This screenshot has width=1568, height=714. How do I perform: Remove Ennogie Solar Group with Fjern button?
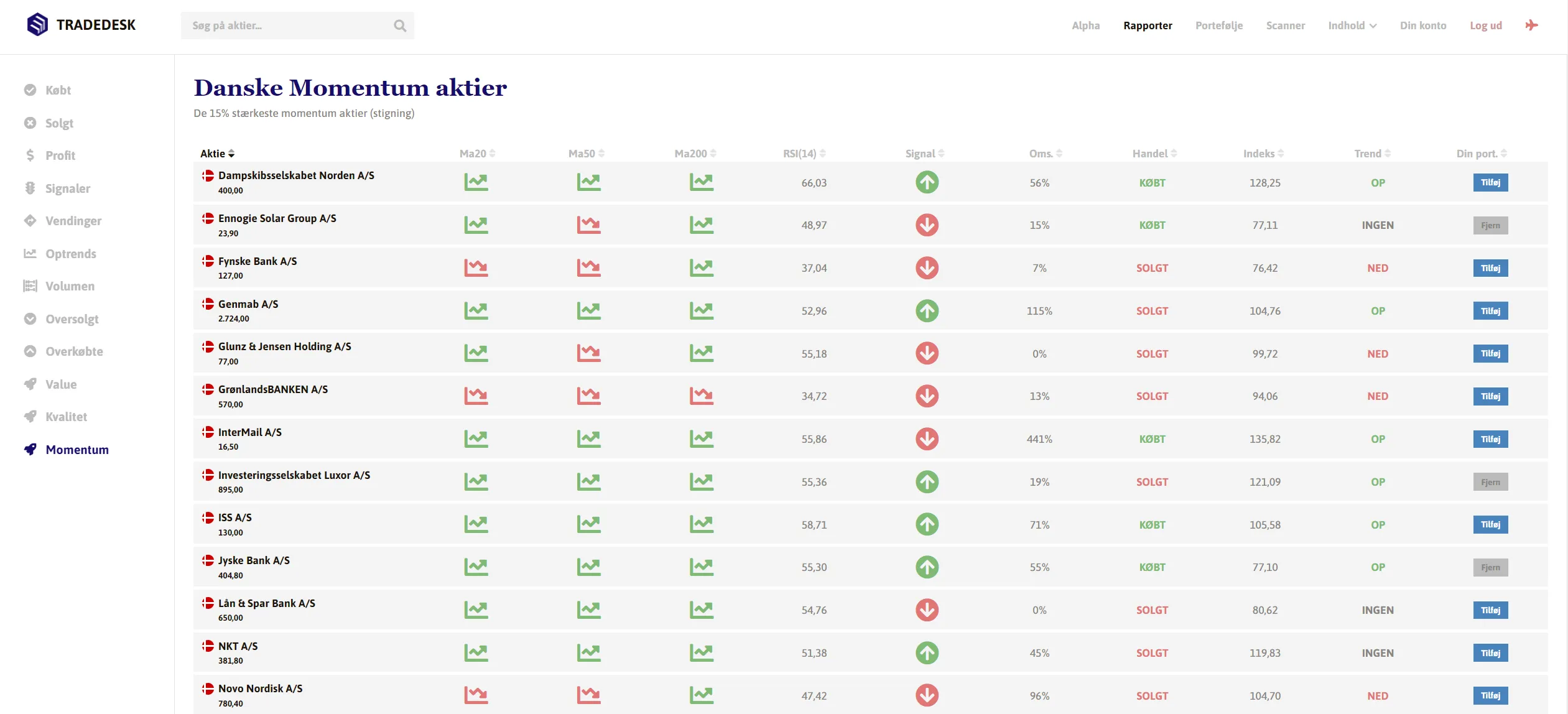(x=1490, y=225)
